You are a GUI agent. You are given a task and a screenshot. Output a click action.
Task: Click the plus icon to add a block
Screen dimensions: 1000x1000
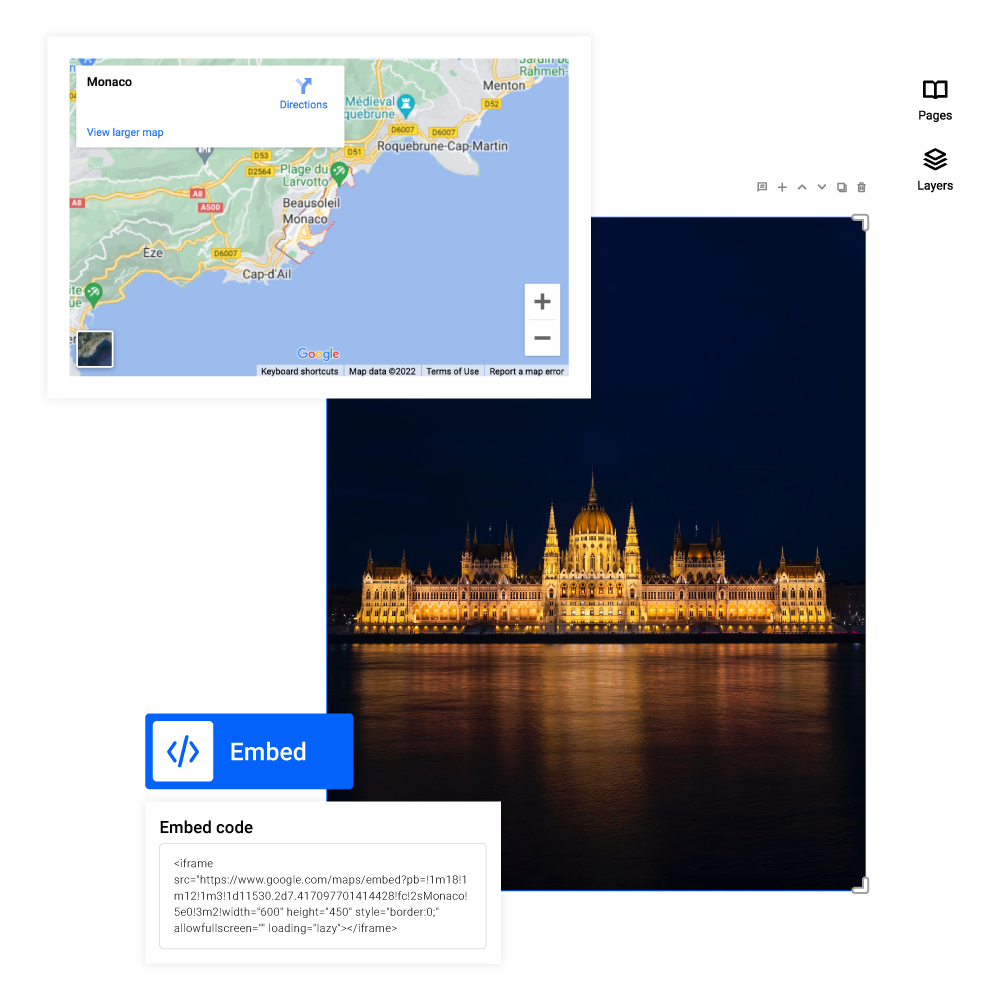782,187
